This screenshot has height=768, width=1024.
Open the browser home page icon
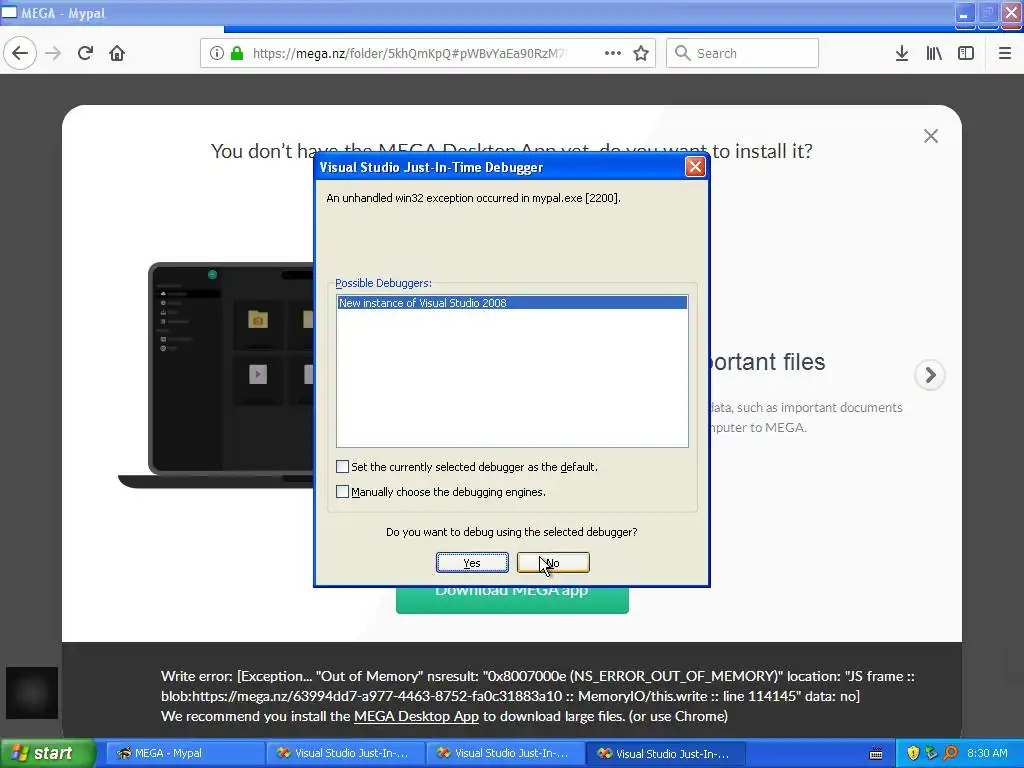(x=117, y=54)
